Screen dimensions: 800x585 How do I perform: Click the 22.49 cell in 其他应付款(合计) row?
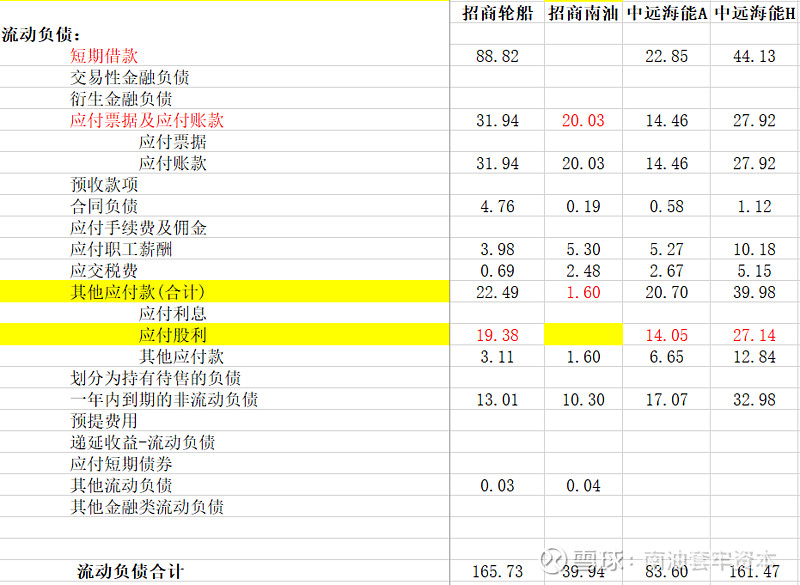tap(497, 292)
